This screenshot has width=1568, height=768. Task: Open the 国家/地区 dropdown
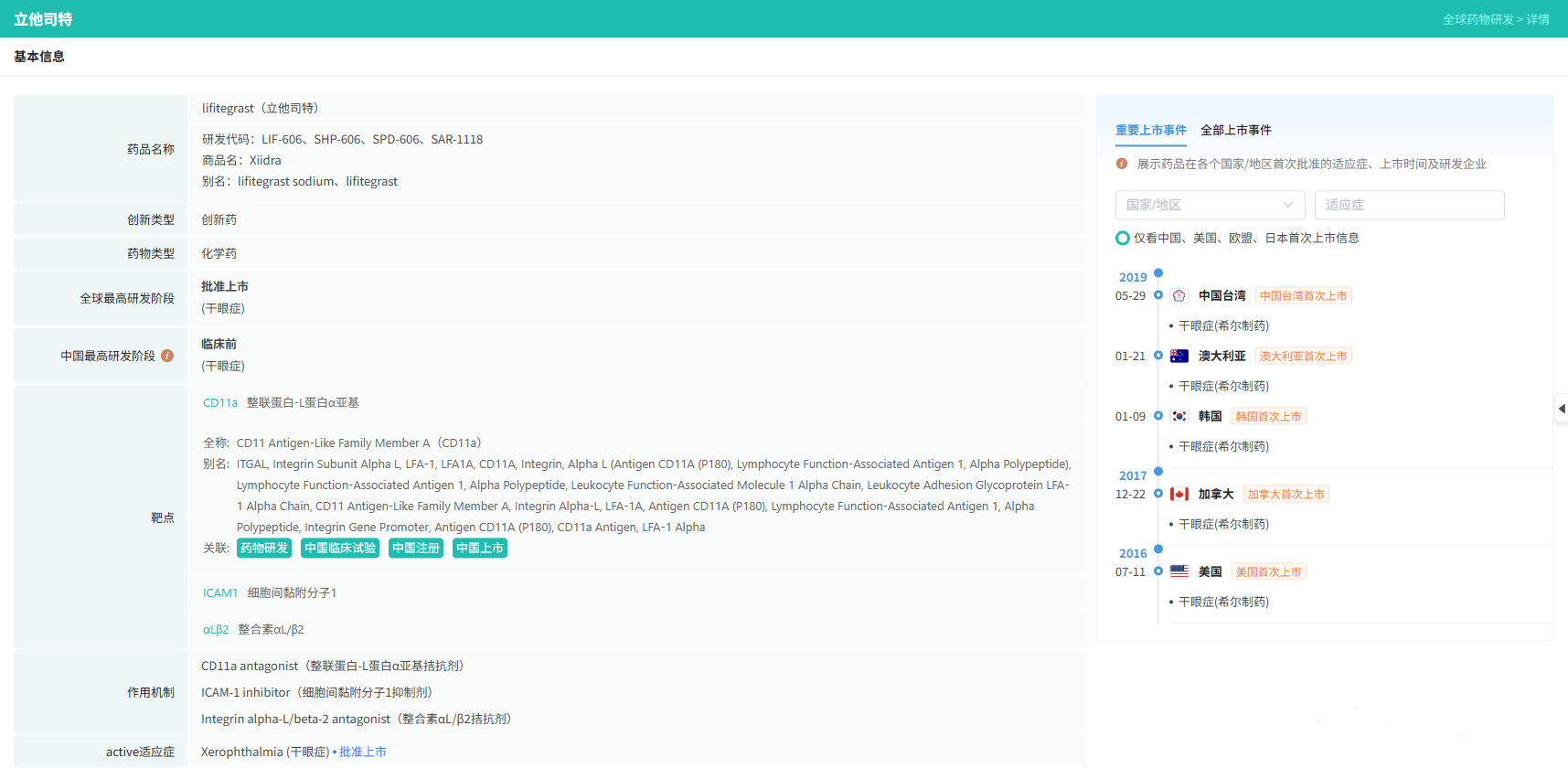1211,205
